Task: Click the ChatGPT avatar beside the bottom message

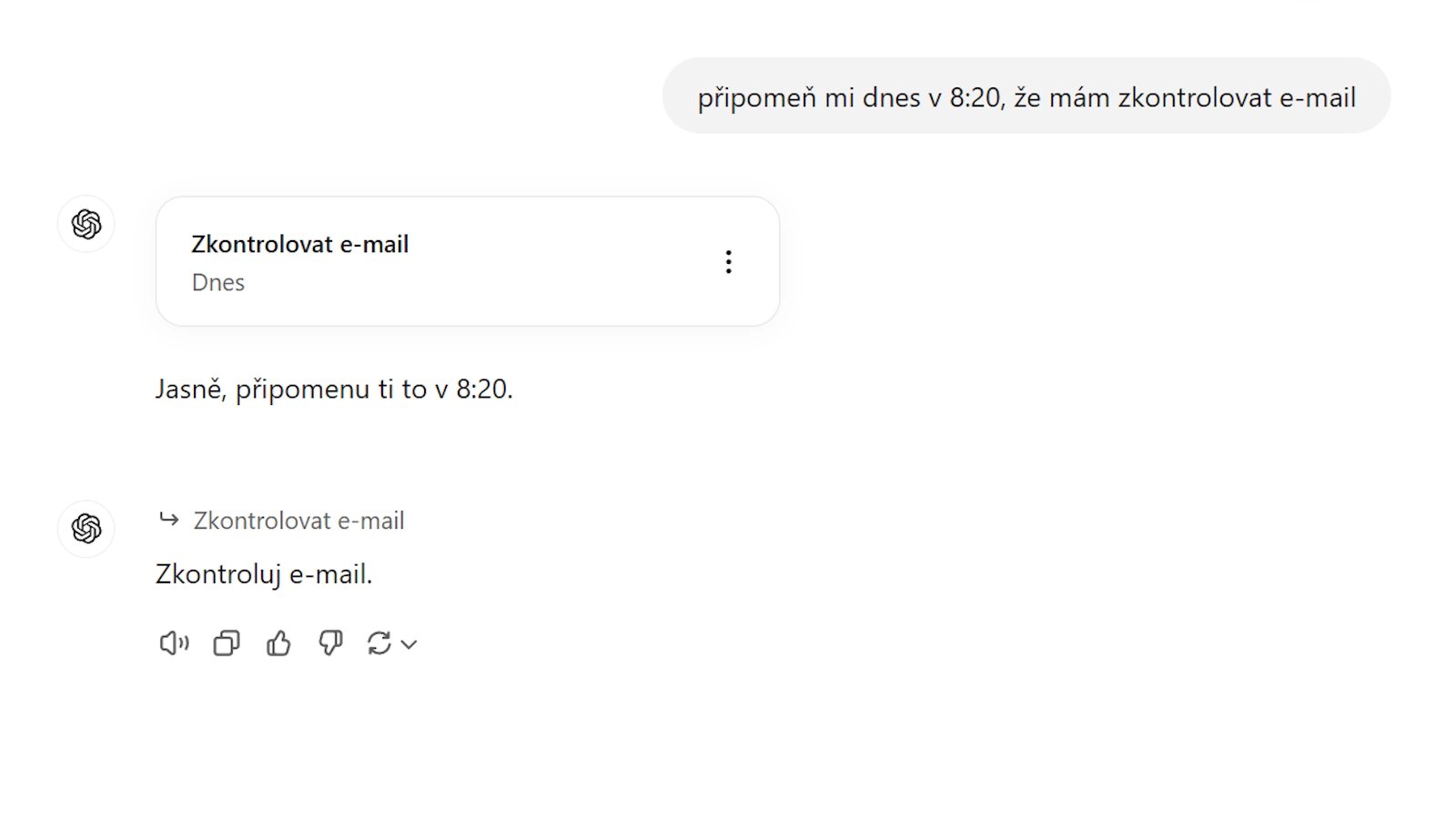Action: pyautogui.click(x=86, y=528)
